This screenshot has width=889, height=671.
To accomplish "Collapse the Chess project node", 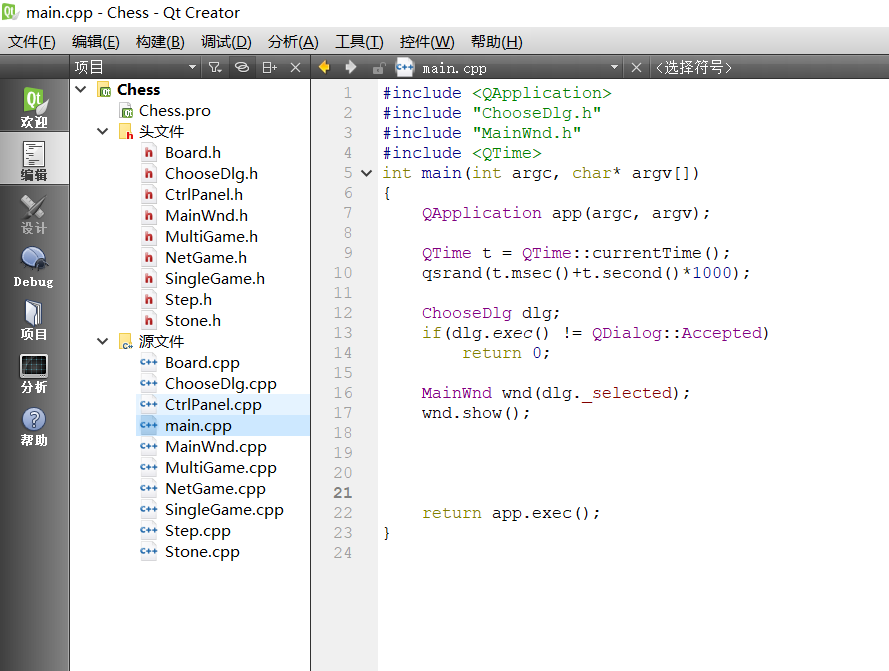I will click(81, 90).
